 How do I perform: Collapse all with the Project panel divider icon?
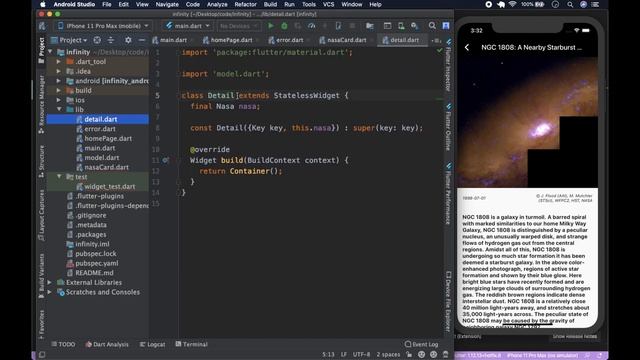[111, 40]
